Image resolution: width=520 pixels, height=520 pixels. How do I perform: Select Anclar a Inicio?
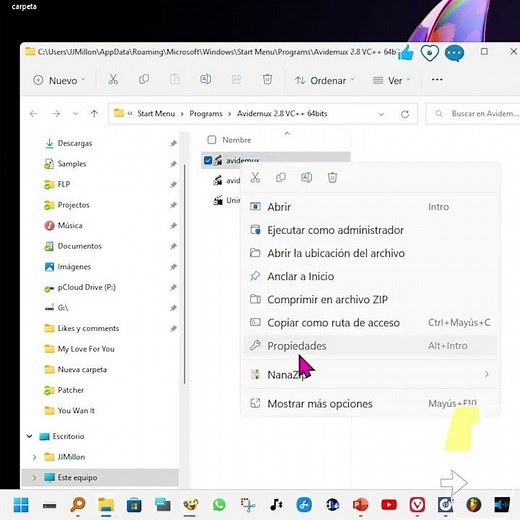(371, 276)
